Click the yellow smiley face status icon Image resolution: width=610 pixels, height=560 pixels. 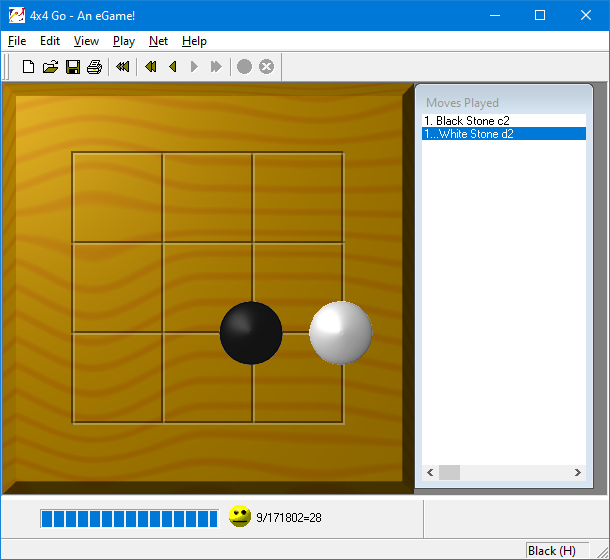click(x=240, y=516)
